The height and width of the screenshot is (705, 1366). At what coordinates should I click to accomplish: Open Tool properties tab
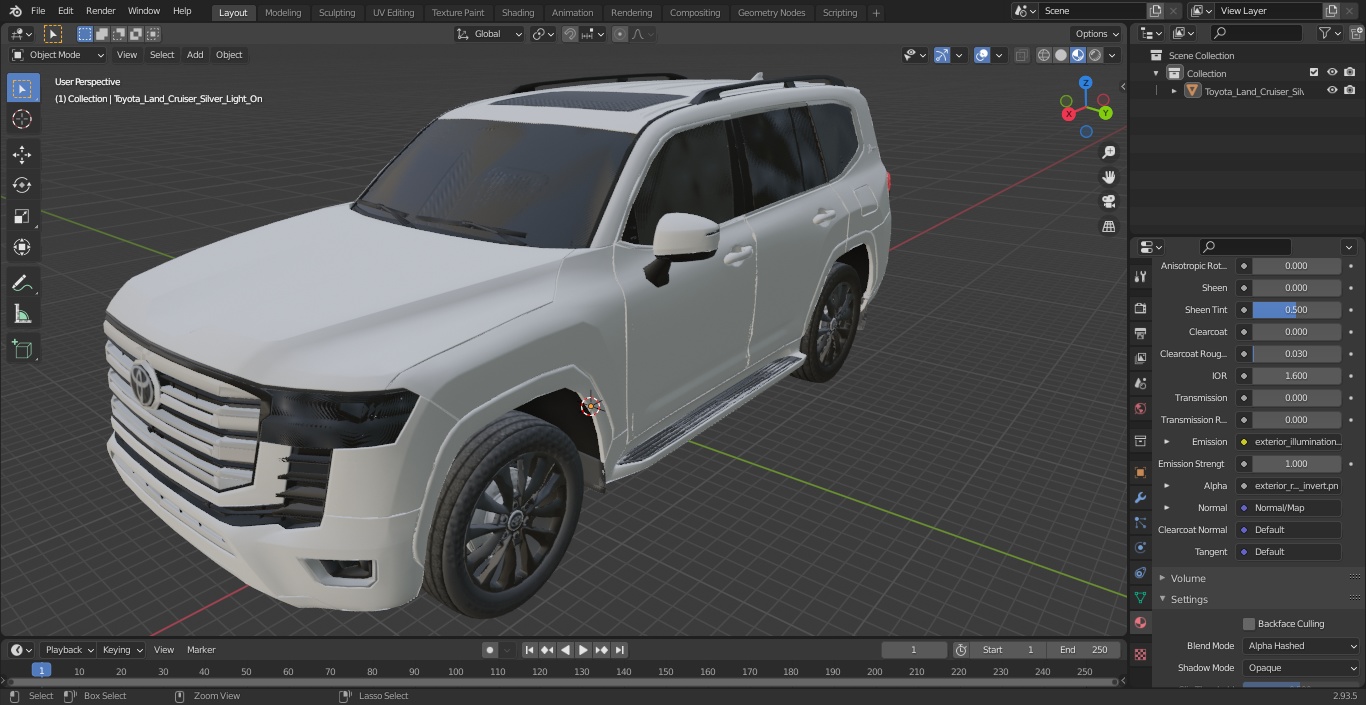[1140, 276]
